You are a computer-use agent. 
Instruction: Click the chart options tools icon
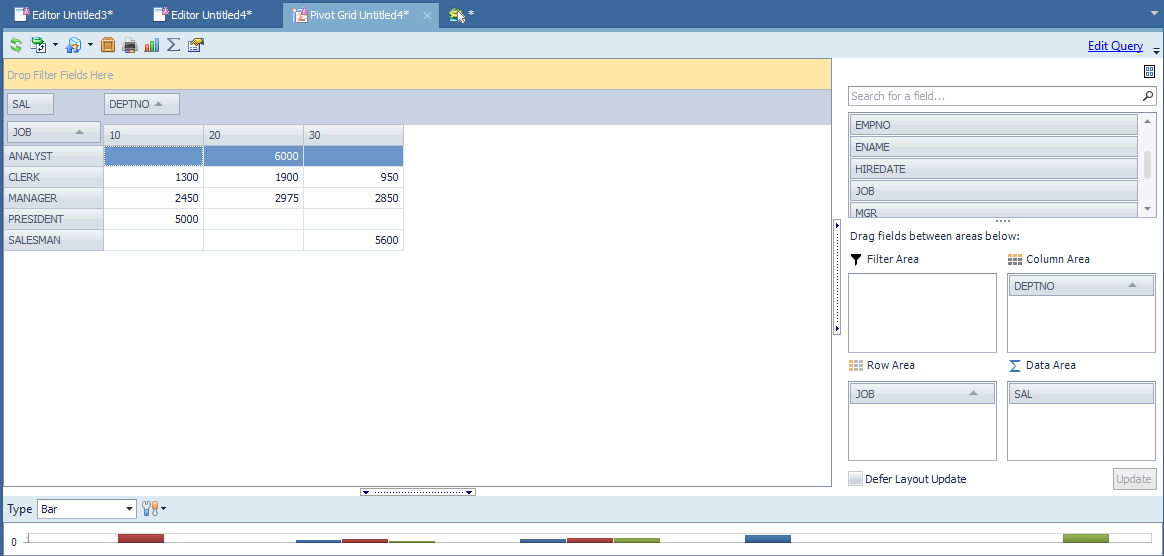(149, 508)
